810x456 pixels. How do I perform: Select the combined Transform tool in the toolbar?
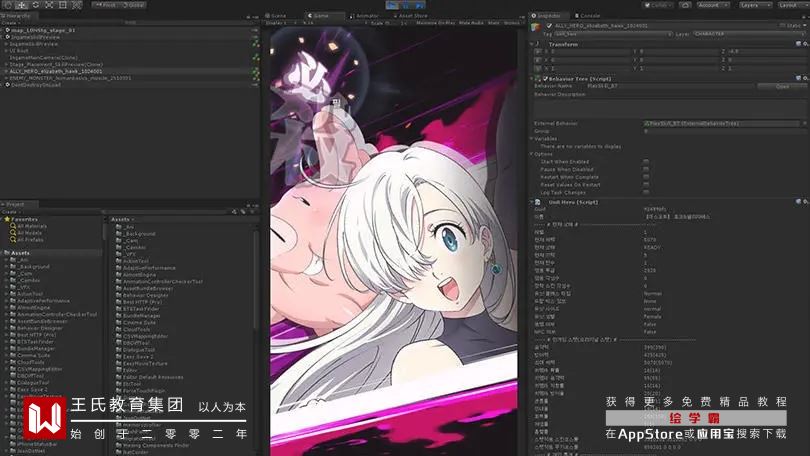76,5
